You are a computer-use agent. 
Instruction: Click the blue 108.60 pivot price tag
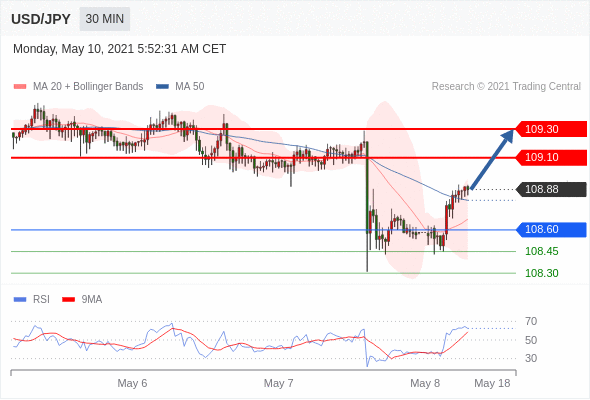click(551, 230)
